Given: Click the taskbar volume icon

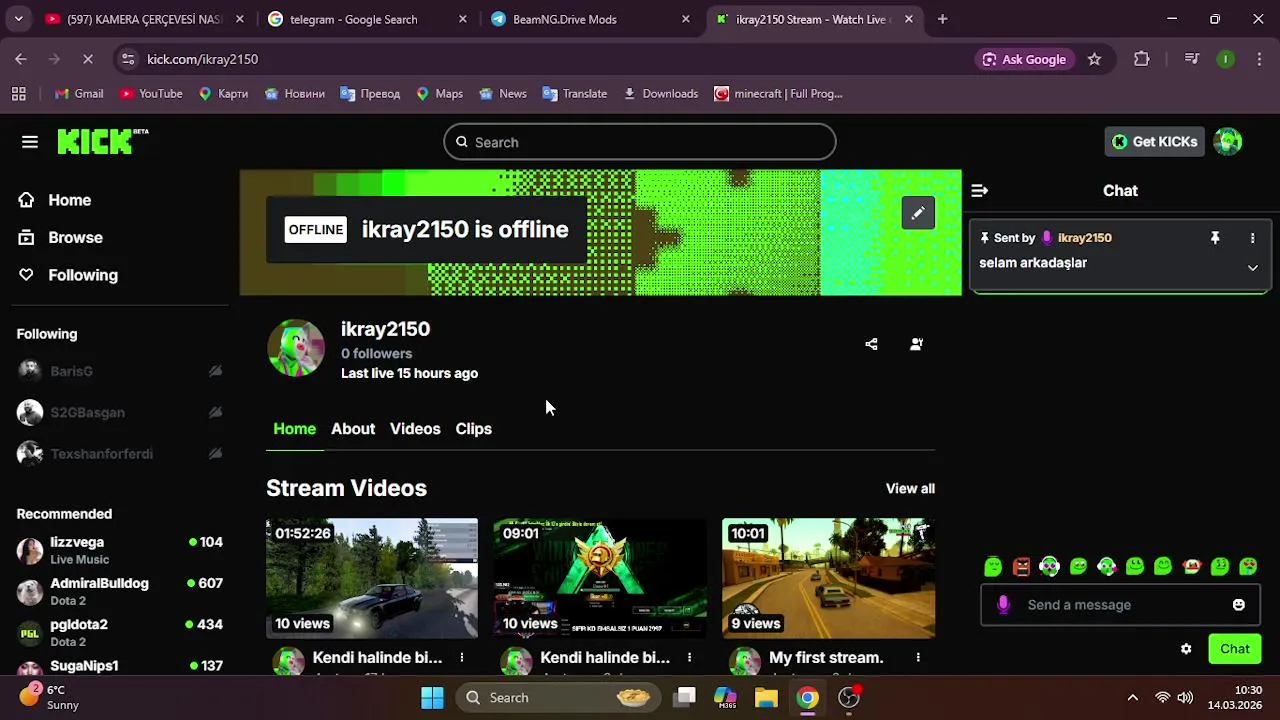Looking at the screenshot, I should [1185, 698].
